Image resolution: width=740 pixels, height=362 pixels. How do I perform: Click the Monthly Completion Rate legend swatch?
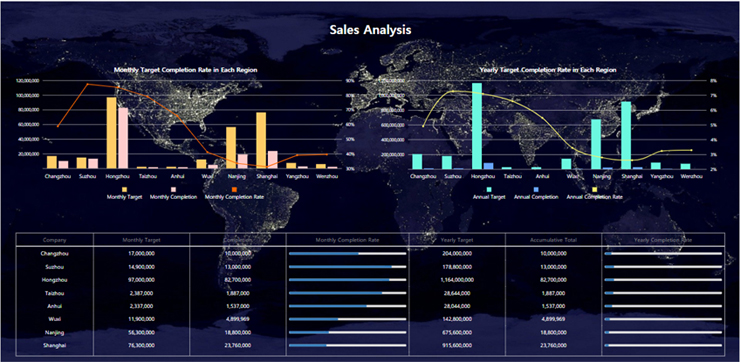point(234,189)
